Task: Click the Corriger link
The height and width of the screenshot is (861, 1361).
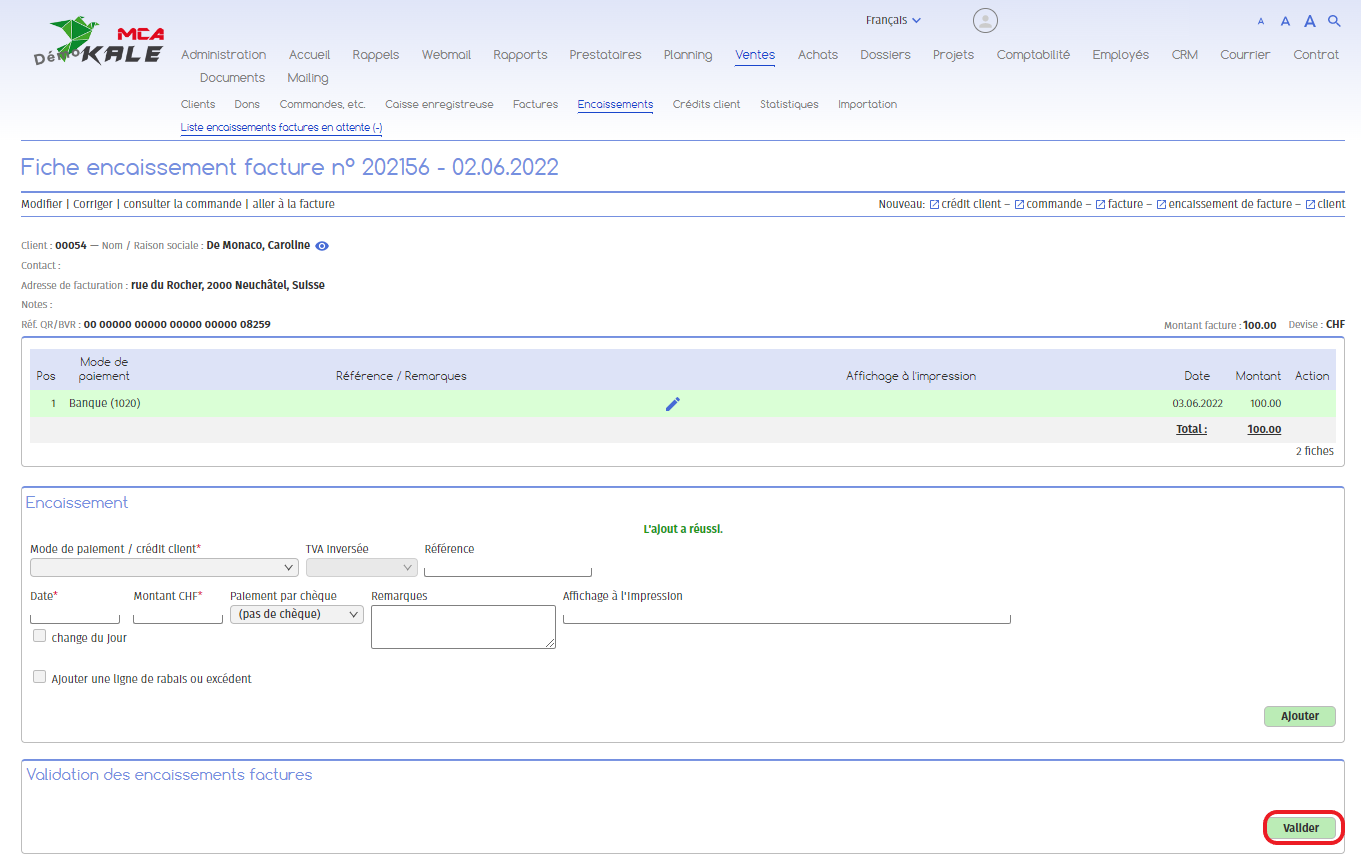Action: tap(93, 204)
